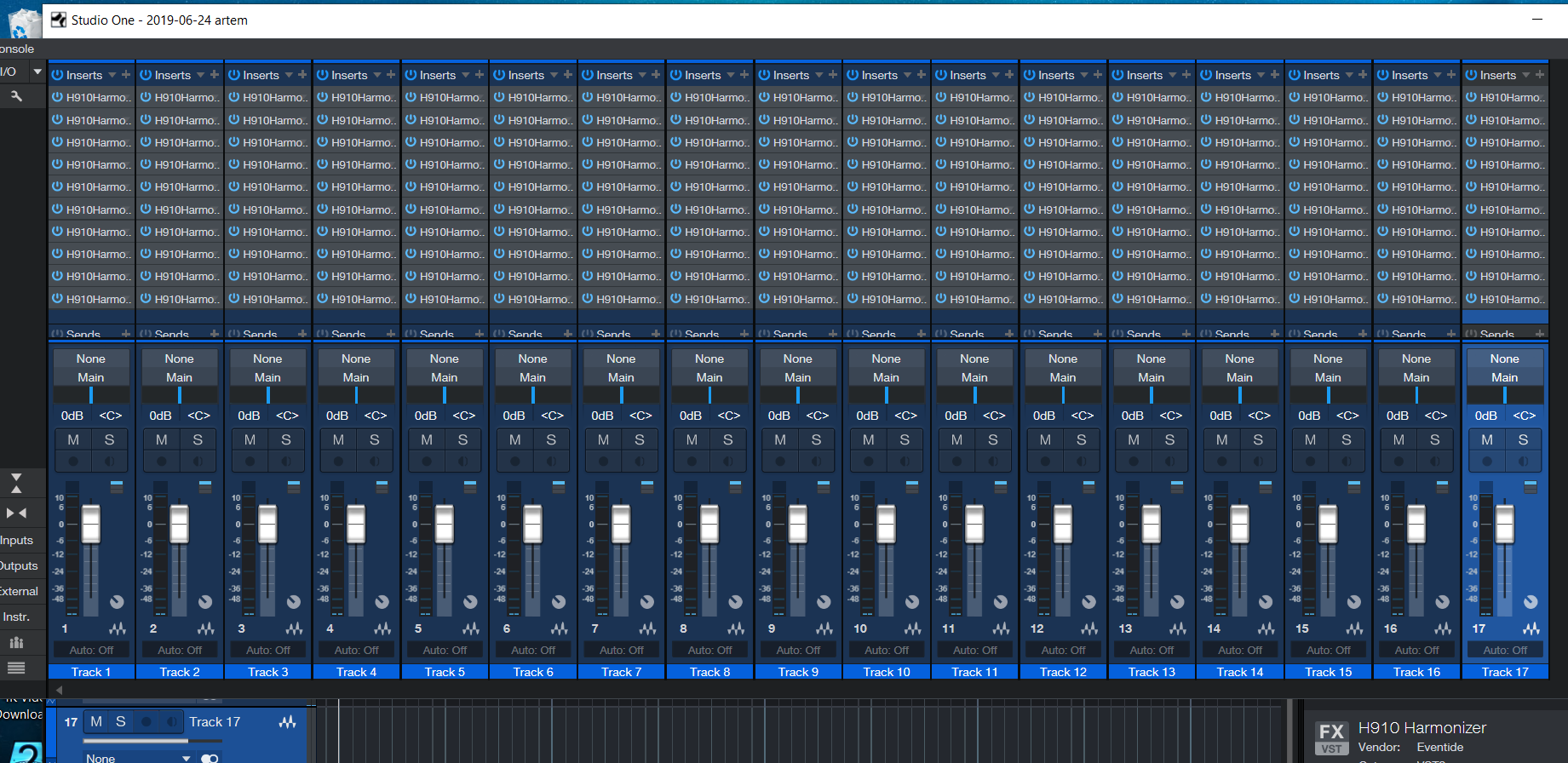Enable input monitor on mixer channel Track 2

point(198,462)
